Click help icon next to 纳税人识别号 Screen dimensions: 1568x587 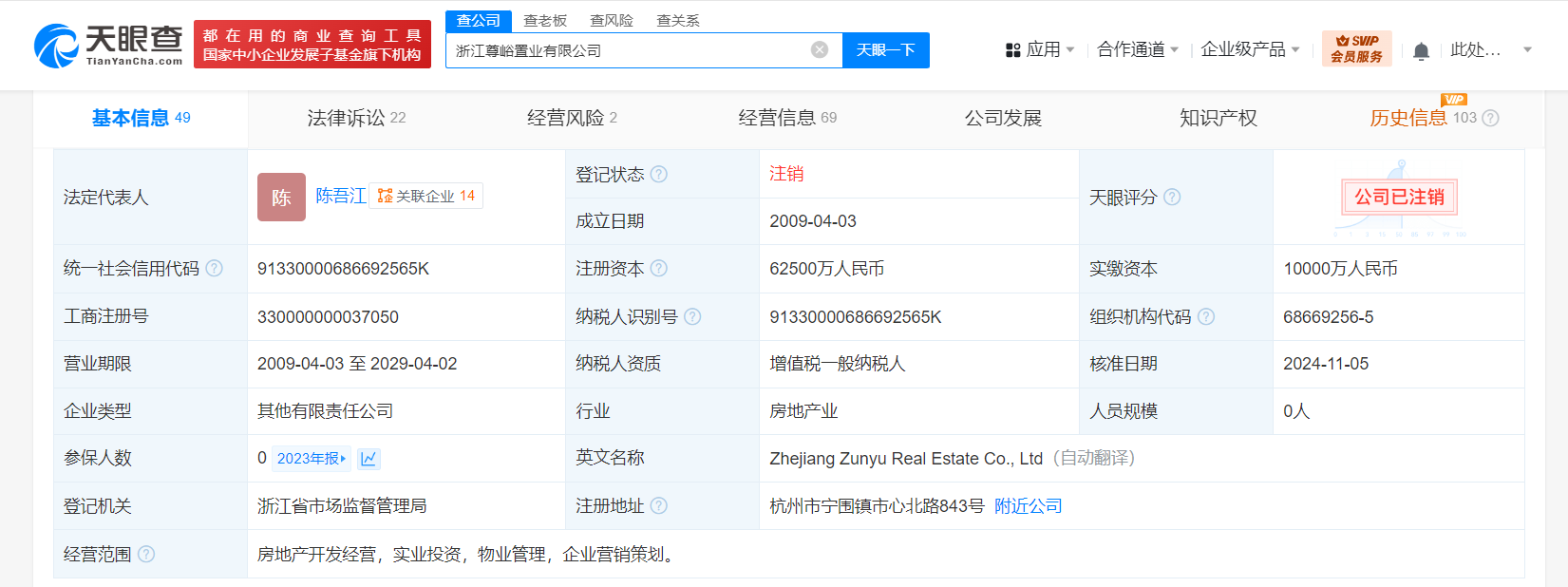click(692, 316)
